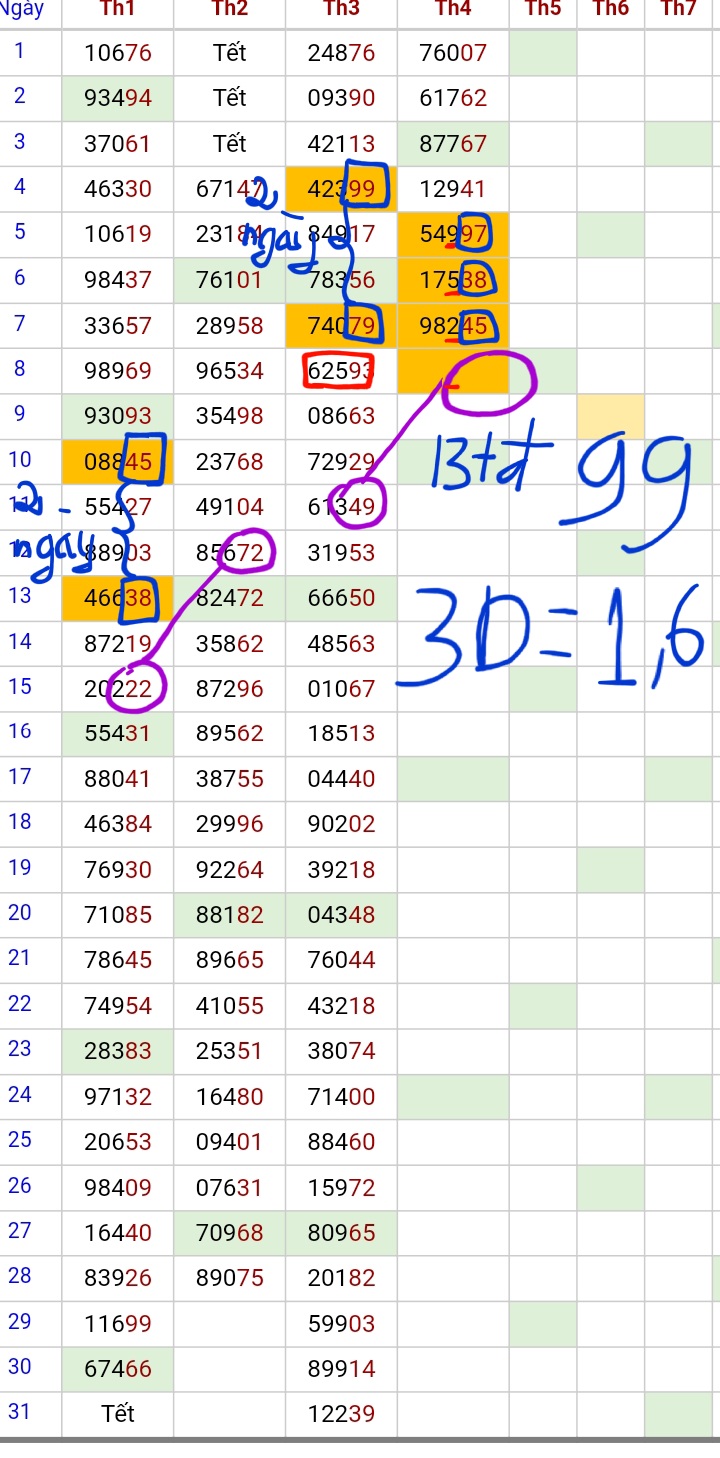Image resolution: width=720 pixels, height=1458 pixels.
Task: Click the light yellow cell under Th6
Action: (x=611, y=416)
